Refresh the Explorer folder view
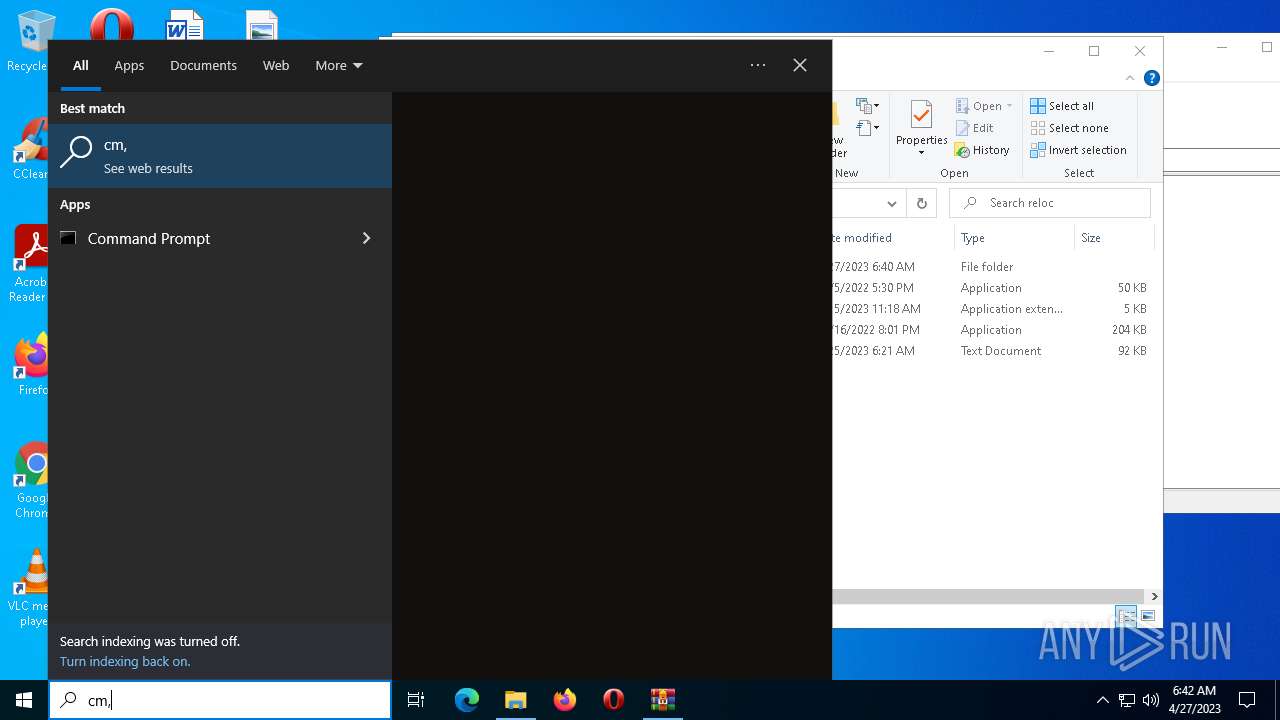The image size is (1280, 720). coord(922,203)
